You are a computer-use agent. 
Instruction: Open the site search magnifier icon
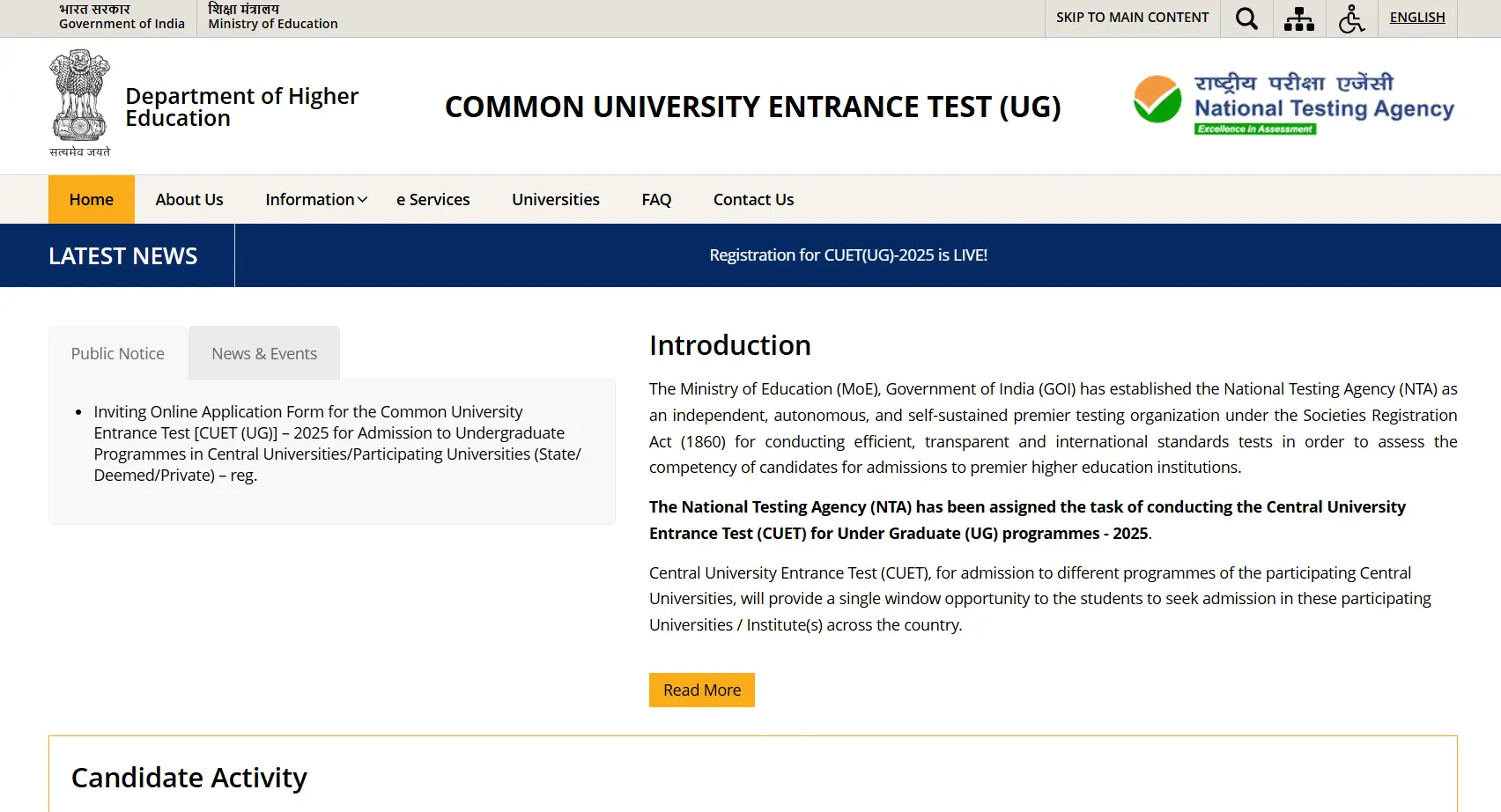pos(1246,18)
